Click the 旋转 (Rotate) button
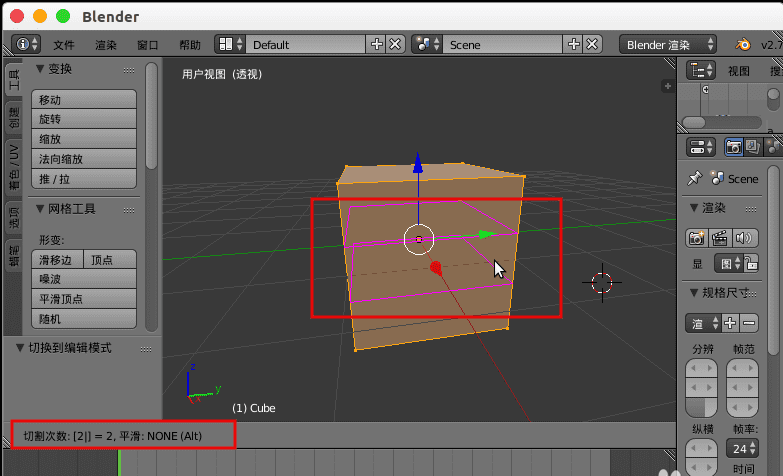The height and width of the screenshot is (476, 783). coord(84,119)
